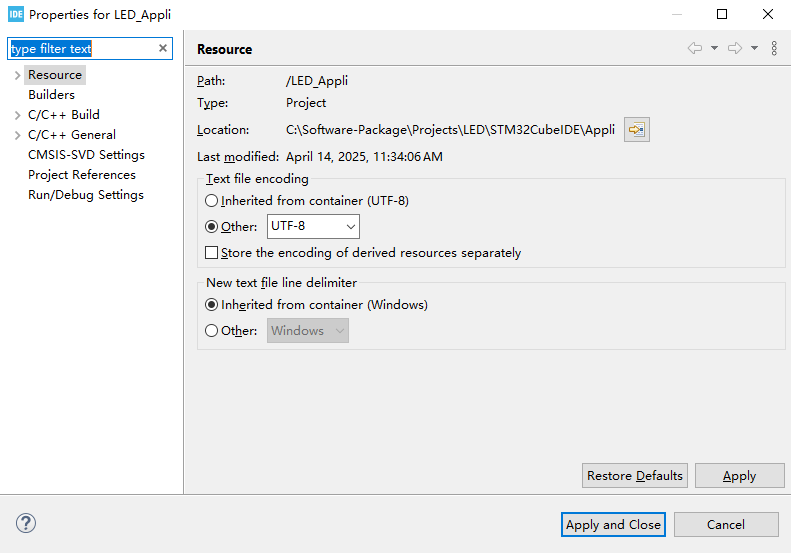This screenshot has width=791, height=553.
Task: Open Project References page
Action: 82,175
